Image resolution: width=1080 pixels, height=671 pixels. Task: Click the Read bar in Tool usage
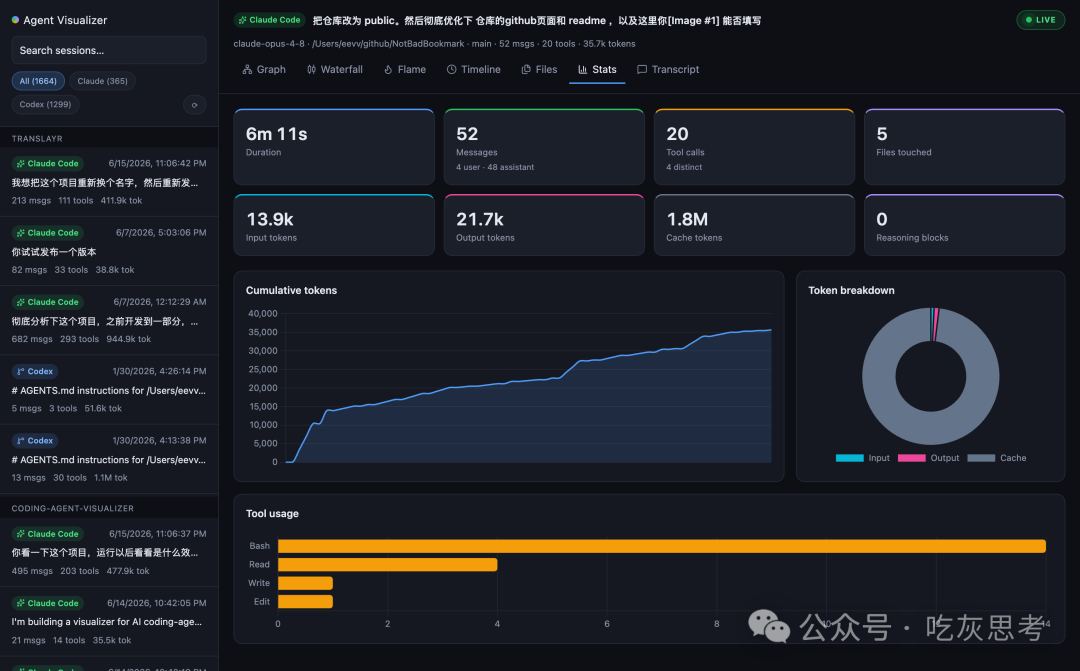tap(388, 565)
